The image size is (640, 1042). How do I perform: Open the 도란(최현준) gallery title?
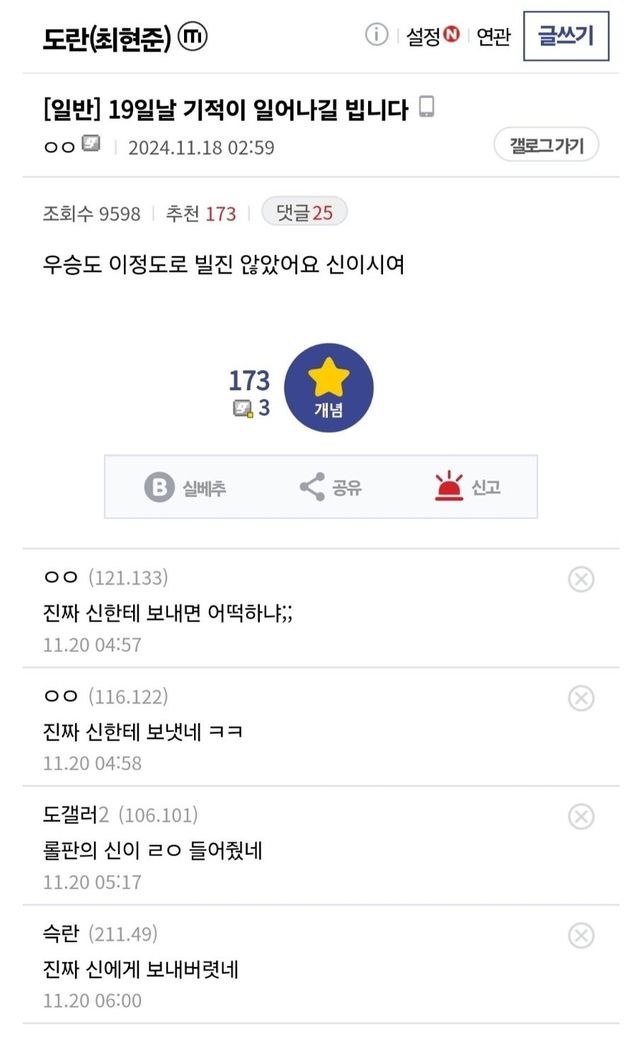click(x=107, y=38)
